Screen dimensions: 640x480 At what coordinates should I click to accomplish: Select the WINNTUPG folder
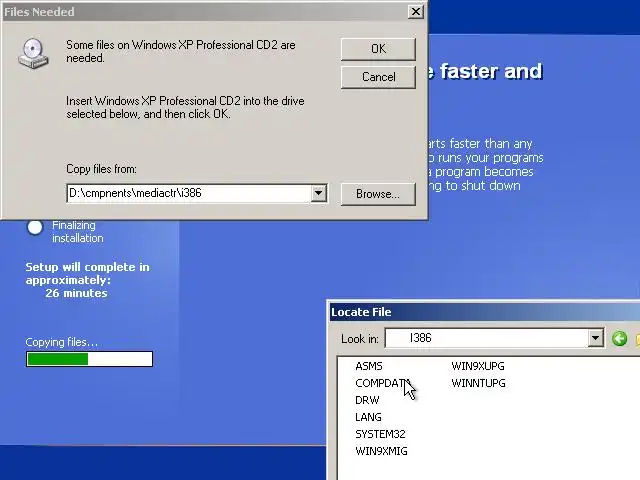click(478, 383)
